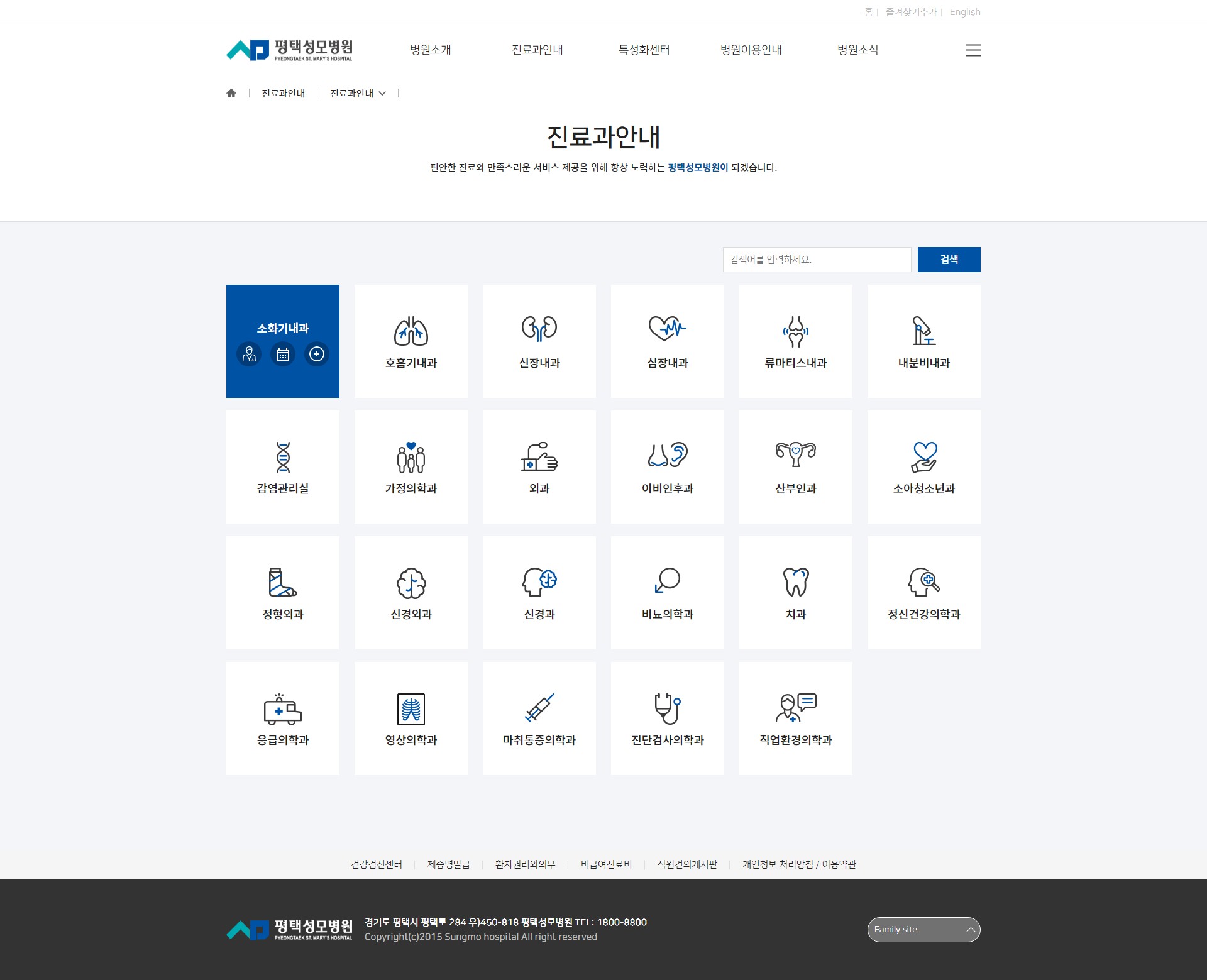Click the plus icon in 소화기내과 card
This screenshot has width=1207, height=980.
pos(317,354)
